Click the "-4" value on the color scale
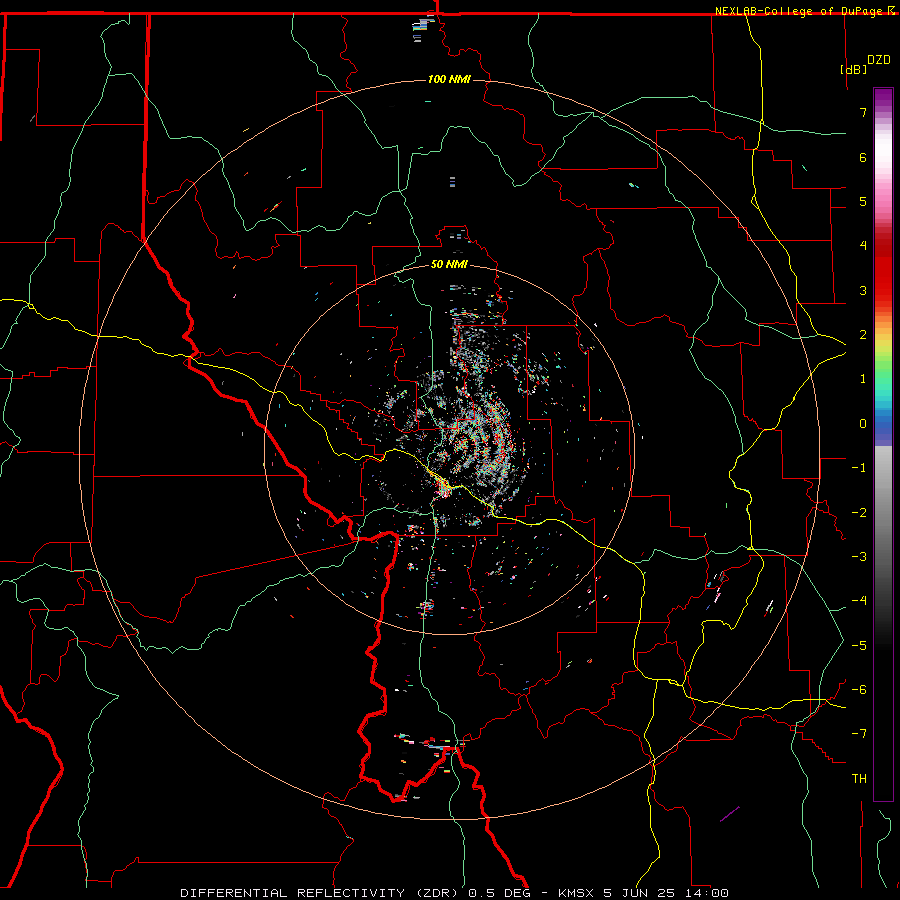The width and height of the screenshot is (900, 900). [859, 601]
